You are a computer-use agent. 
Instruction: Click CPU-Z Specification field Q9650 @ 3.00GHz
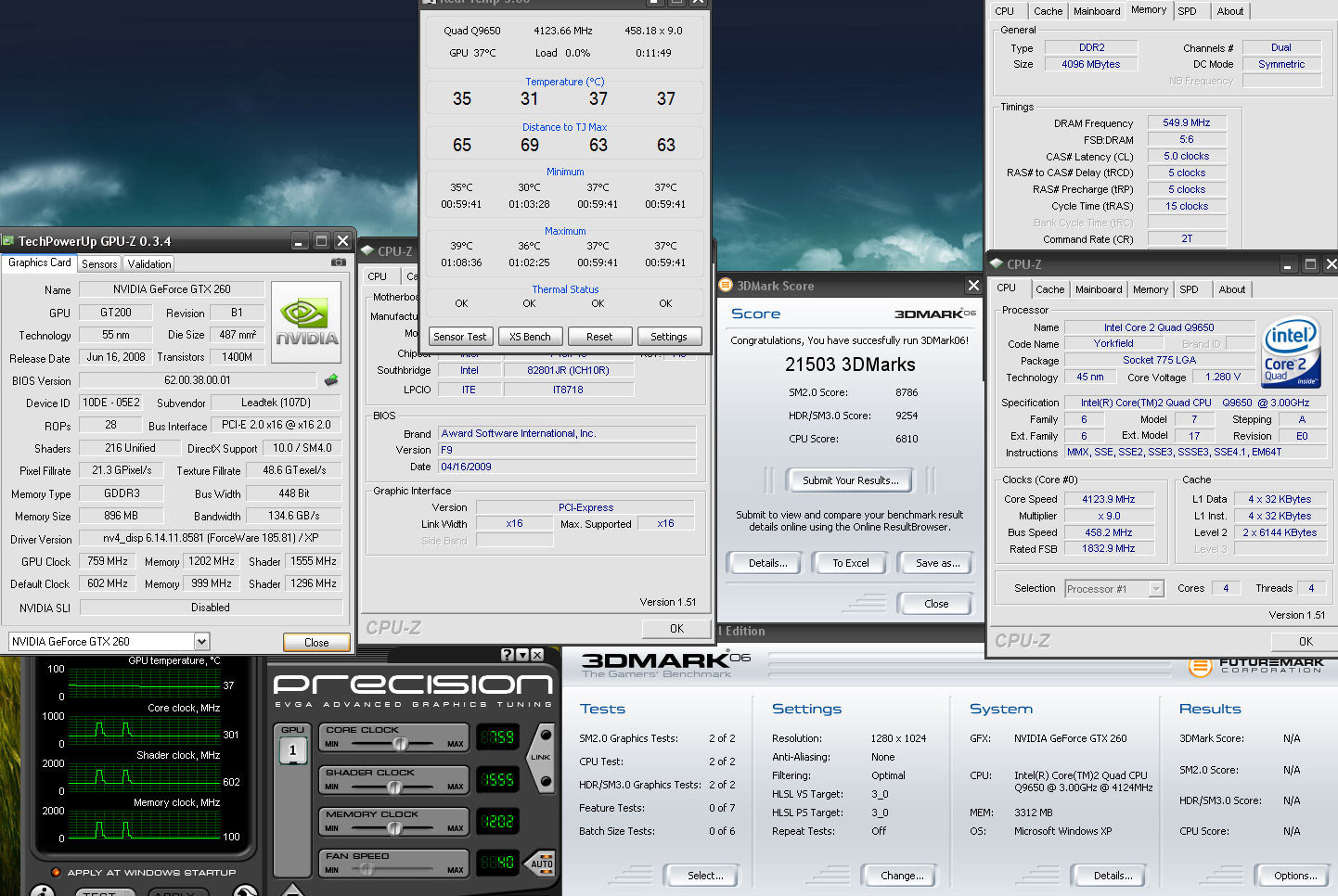coord(1195,403)
